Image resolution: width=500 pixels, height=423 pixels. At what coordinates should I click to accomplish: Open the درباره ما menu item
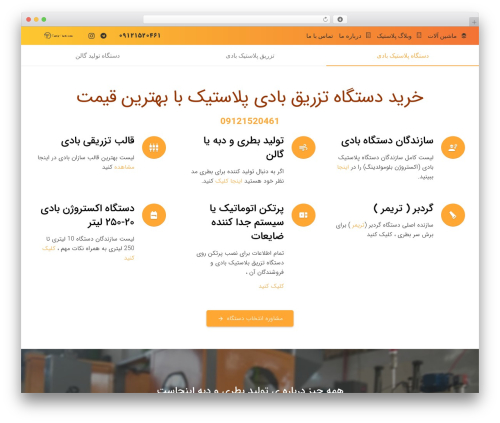click(350, 36)
